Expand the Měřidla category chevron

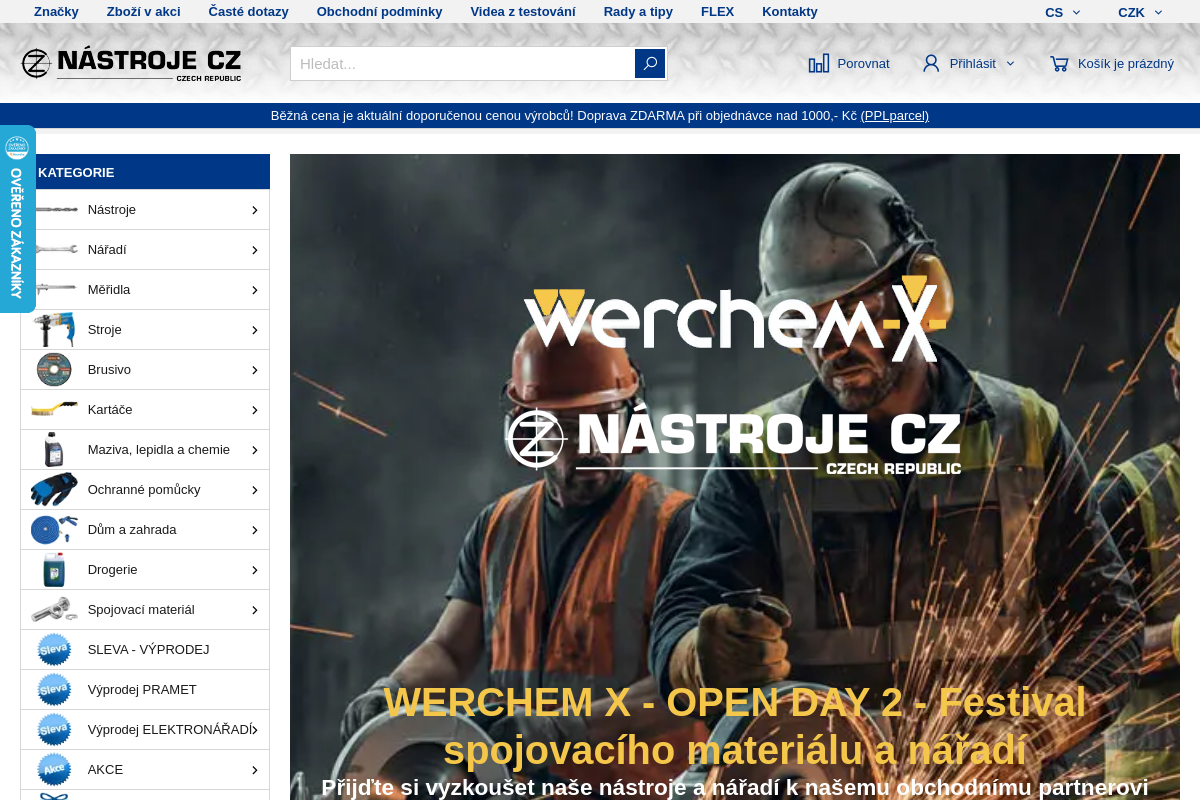(255, 290)
